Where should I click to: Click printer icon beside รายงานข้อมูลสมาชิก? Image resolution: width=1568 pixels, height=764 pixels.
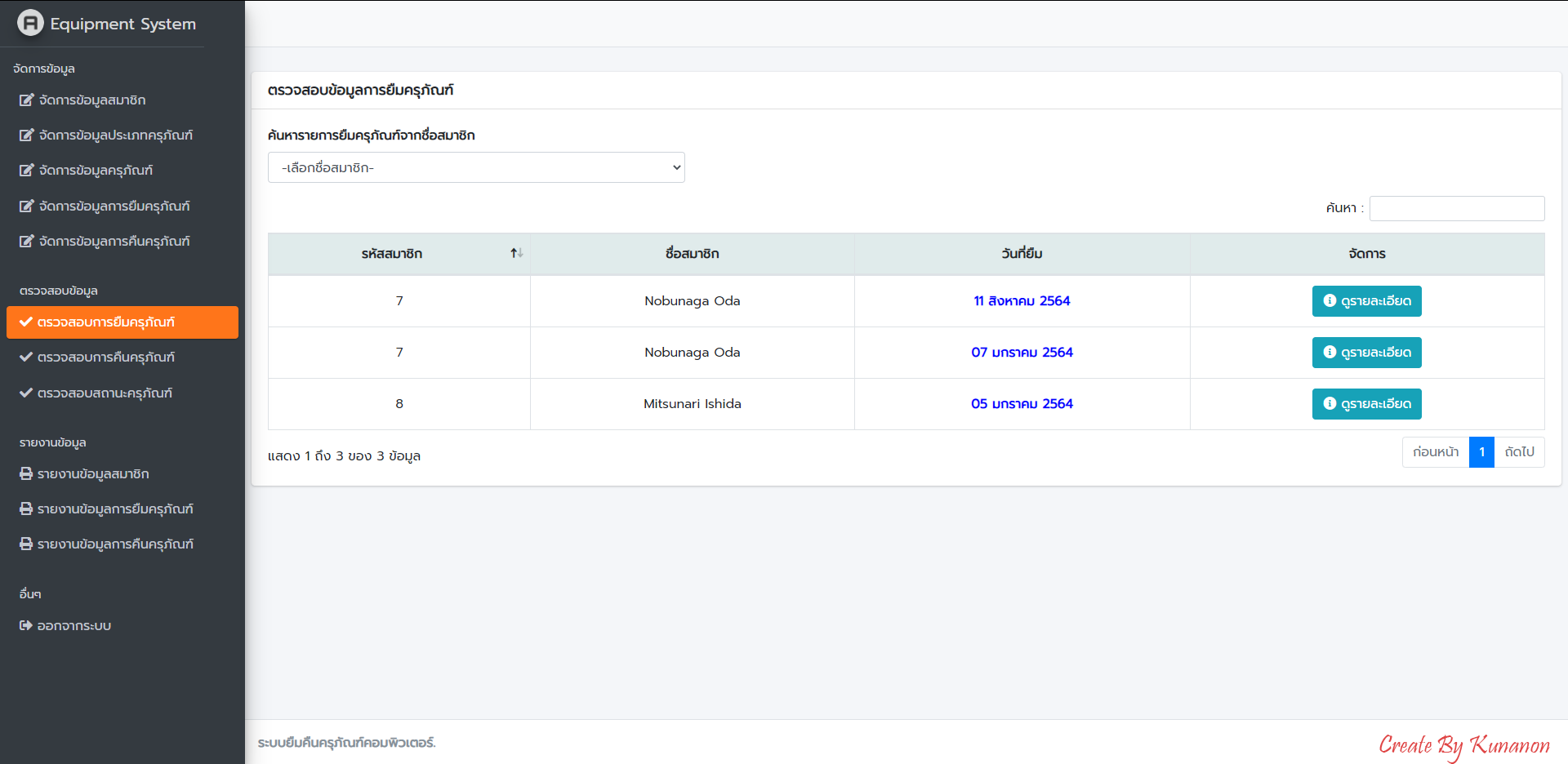point(26,474)
